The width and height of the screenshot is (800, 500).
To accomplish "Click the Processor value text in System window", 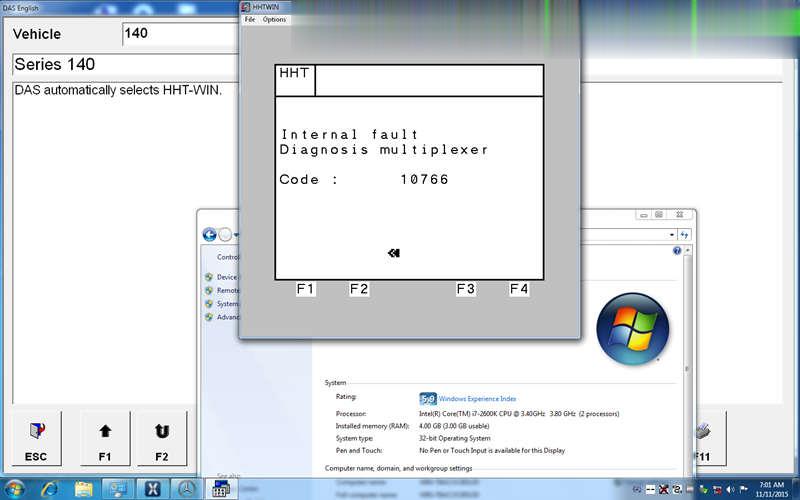I will tap(519, 414).
